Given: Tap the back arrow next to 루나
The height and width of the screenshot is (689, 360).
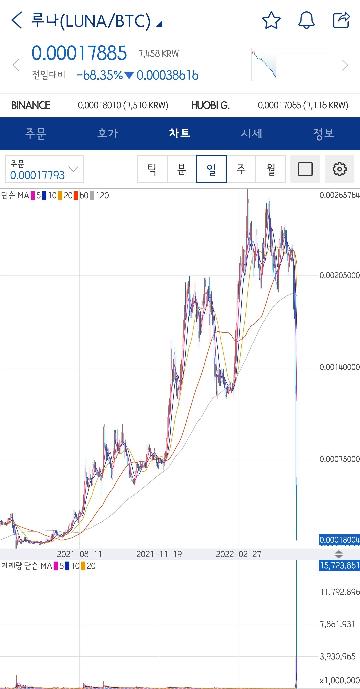Looking at the screenshot, I should (x=16, y=20).
